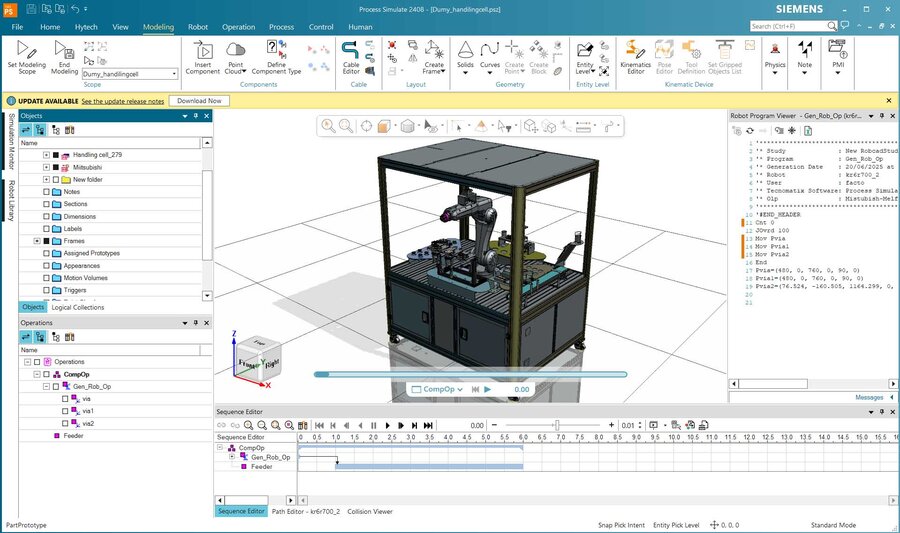The height and width of the screenshot is (533, 900).
Task: Click the Save icon in title bar
Action: (x=32, y=9)
